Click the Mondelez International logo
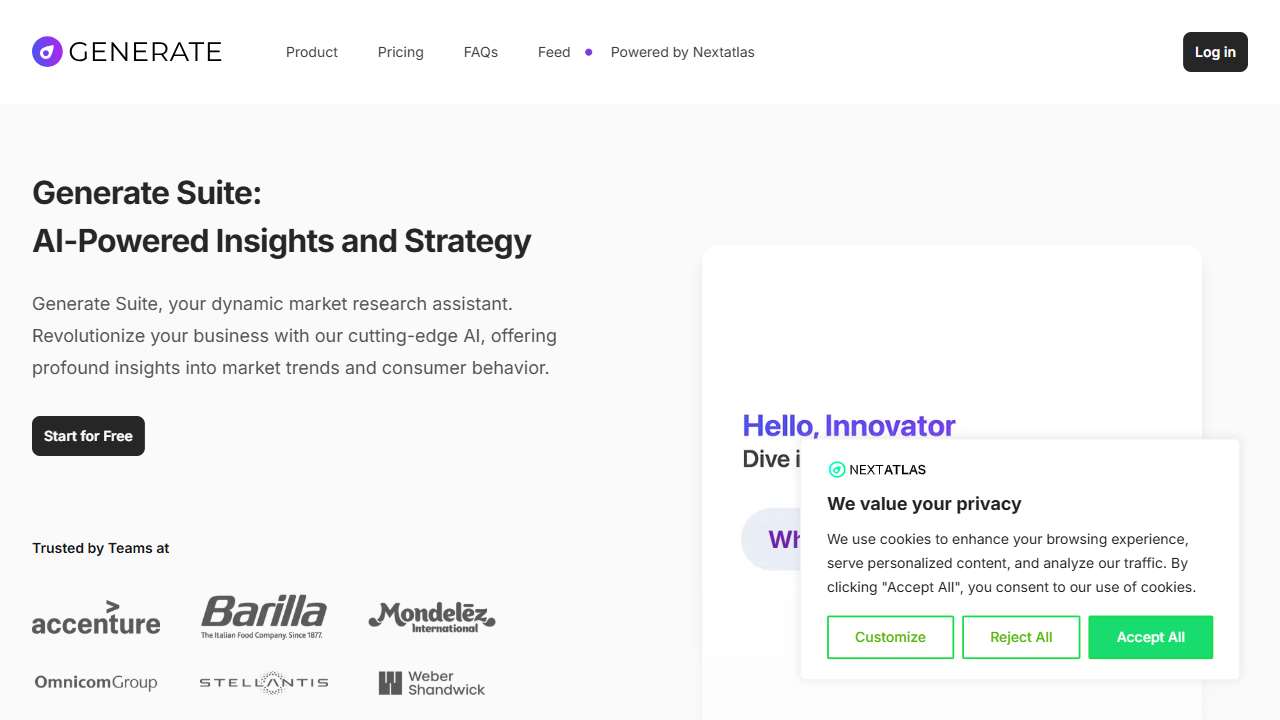The width and height of the screenshot is (1280, 720). point(432,616)
